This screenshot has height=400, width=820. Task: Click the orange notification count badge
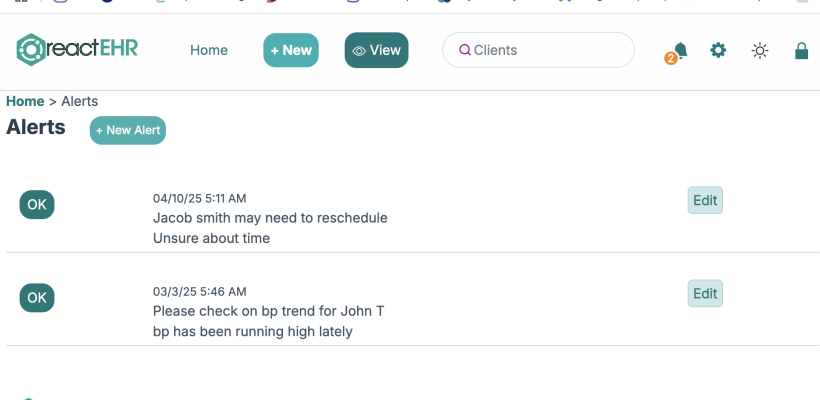[x=670, y=59]
